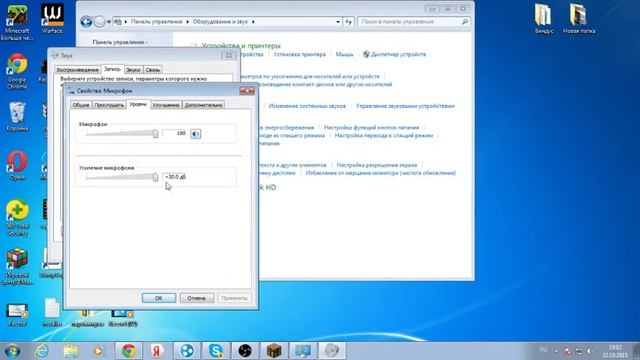Click the RU language indicator in the tray
Viewport: 640px width, 360px height.
tap(543, 349)
